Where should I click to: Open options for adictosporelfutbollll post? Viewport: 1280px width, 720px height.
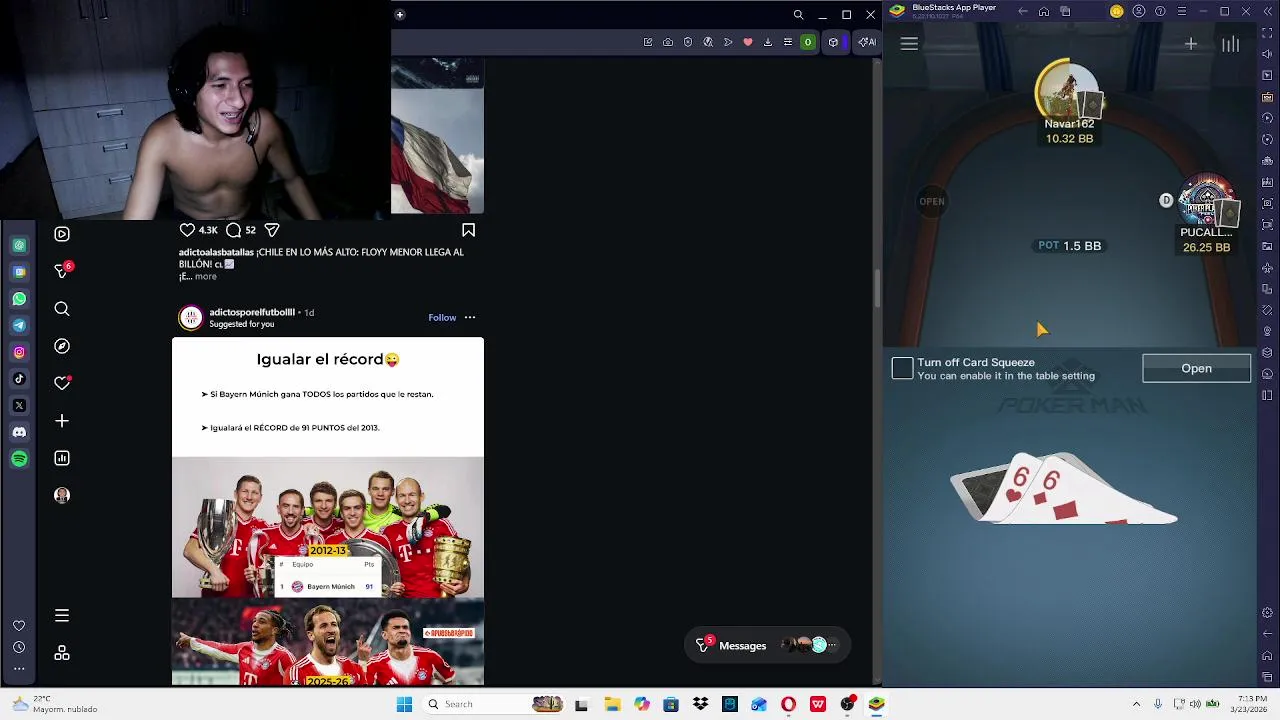pyautogui.click(x=470, y=317)
